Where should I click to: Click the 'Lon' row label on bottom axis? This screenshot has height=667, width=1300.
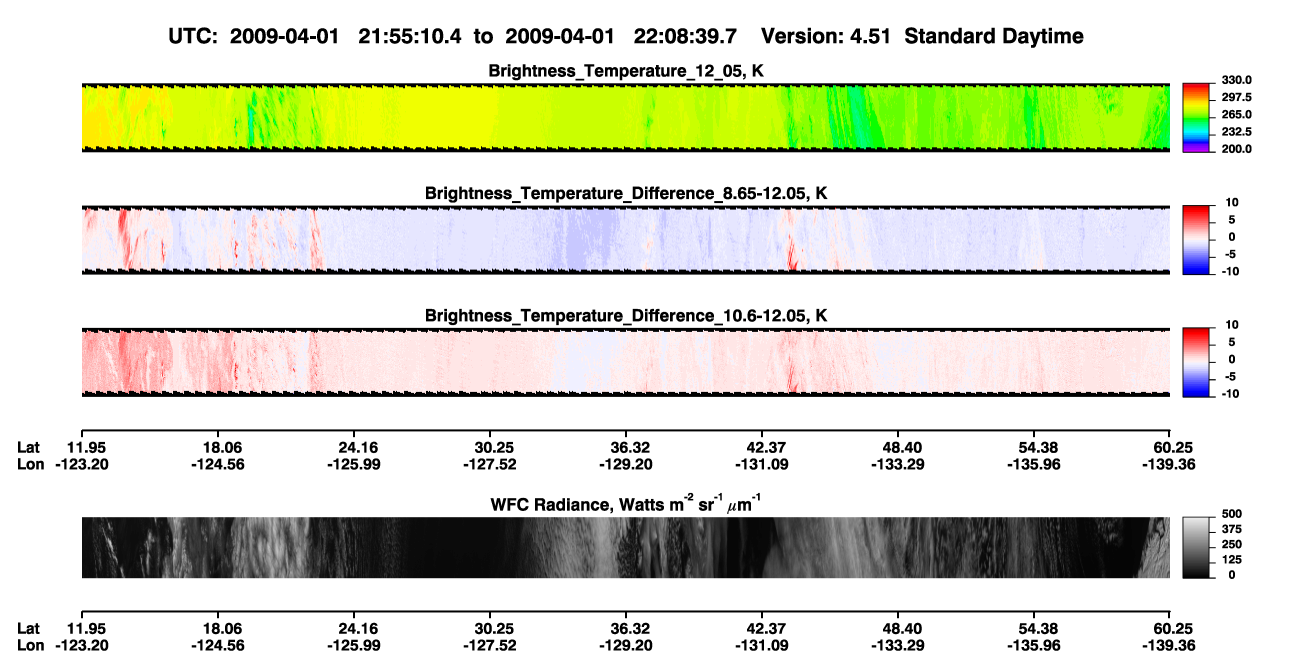coord(31,646)
